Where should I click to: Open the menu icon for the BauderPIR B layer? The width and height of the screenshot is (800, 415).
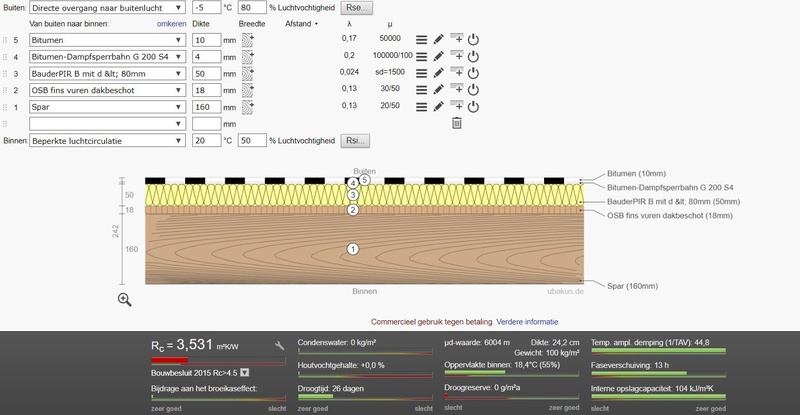click(x=421, y=74)
